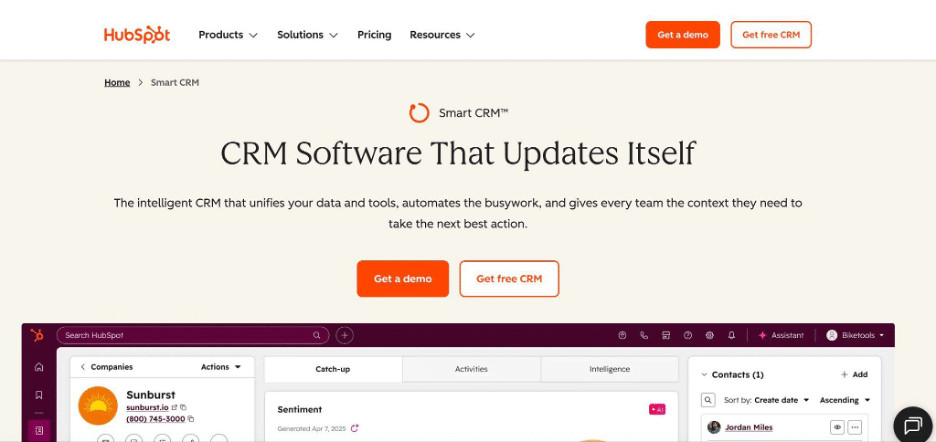Copy the phone number with its copy icon
The height and width of the screenshot is (442, 936).
(190, 419)
